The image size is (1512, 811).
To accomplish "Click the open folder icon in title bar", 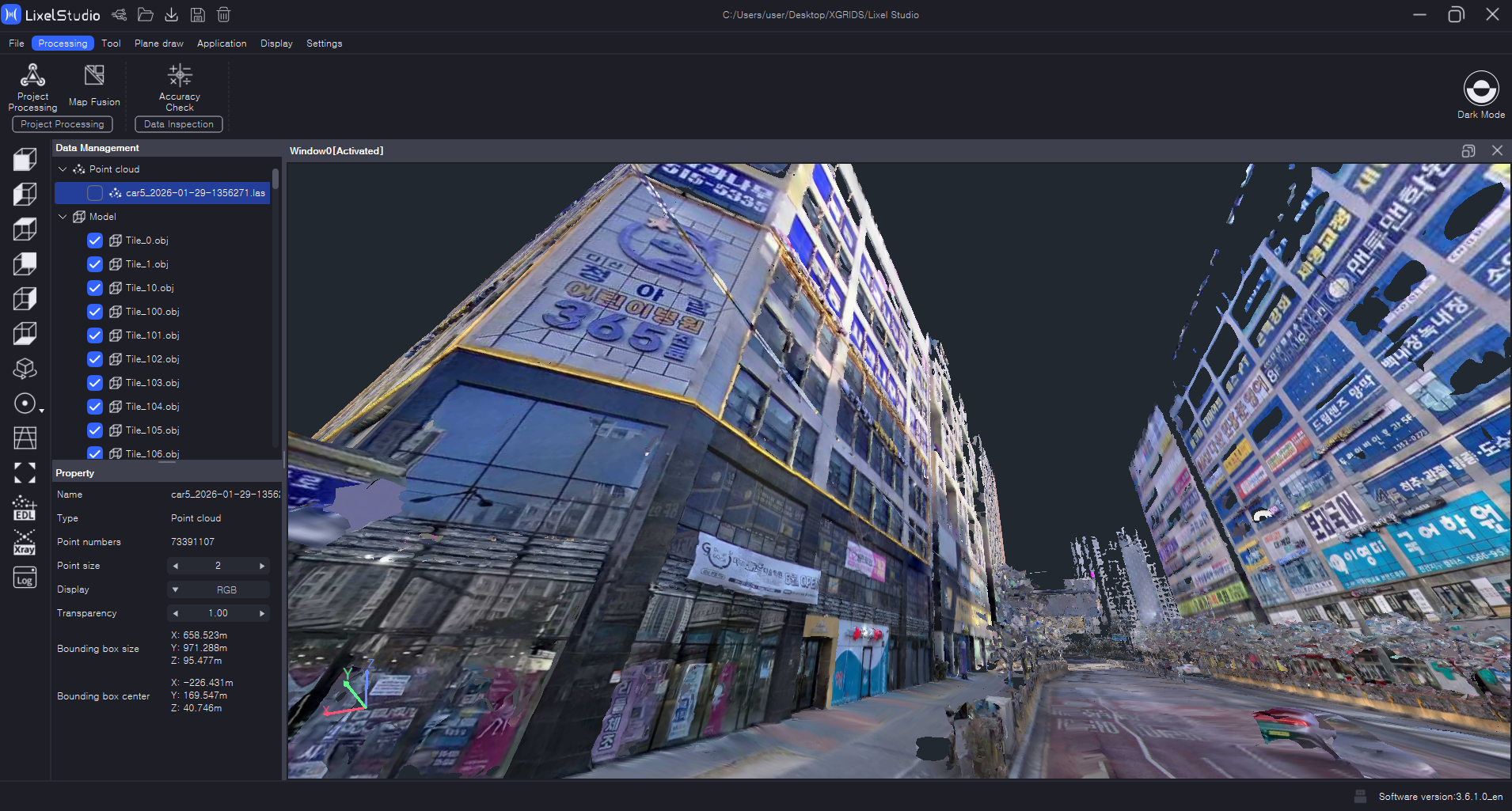I will coord(146,15).
